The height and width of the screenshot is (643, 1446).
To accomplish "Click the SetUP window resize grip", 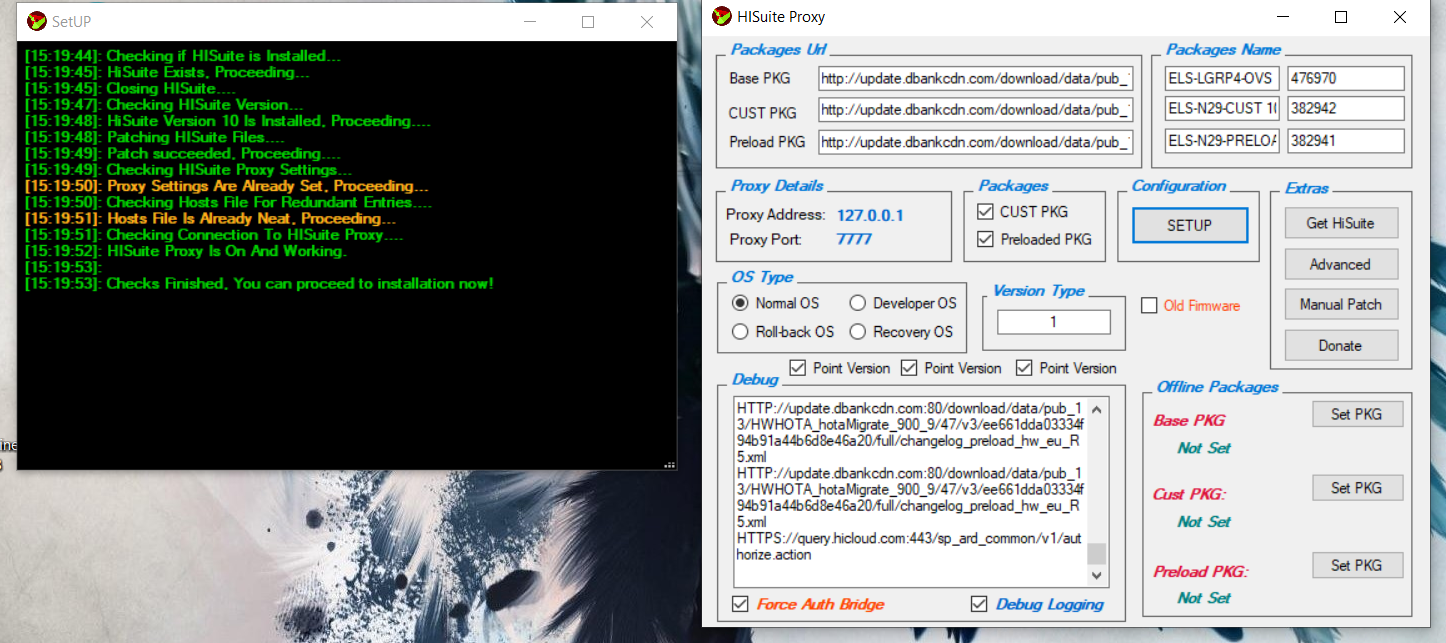I will 670,464.
